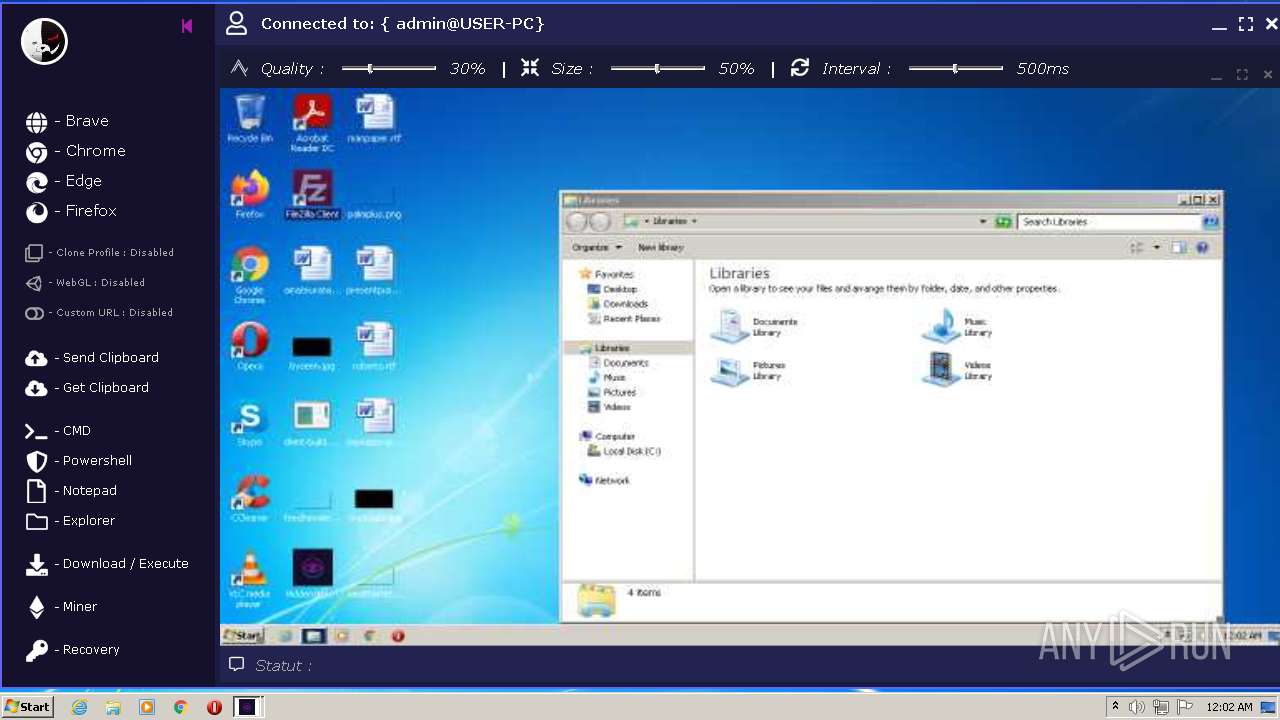The width and height of the screenshot is (1280, 720).
Task: Click Send Clipboard
Action: pyautogui.click(x=92, y=358)
